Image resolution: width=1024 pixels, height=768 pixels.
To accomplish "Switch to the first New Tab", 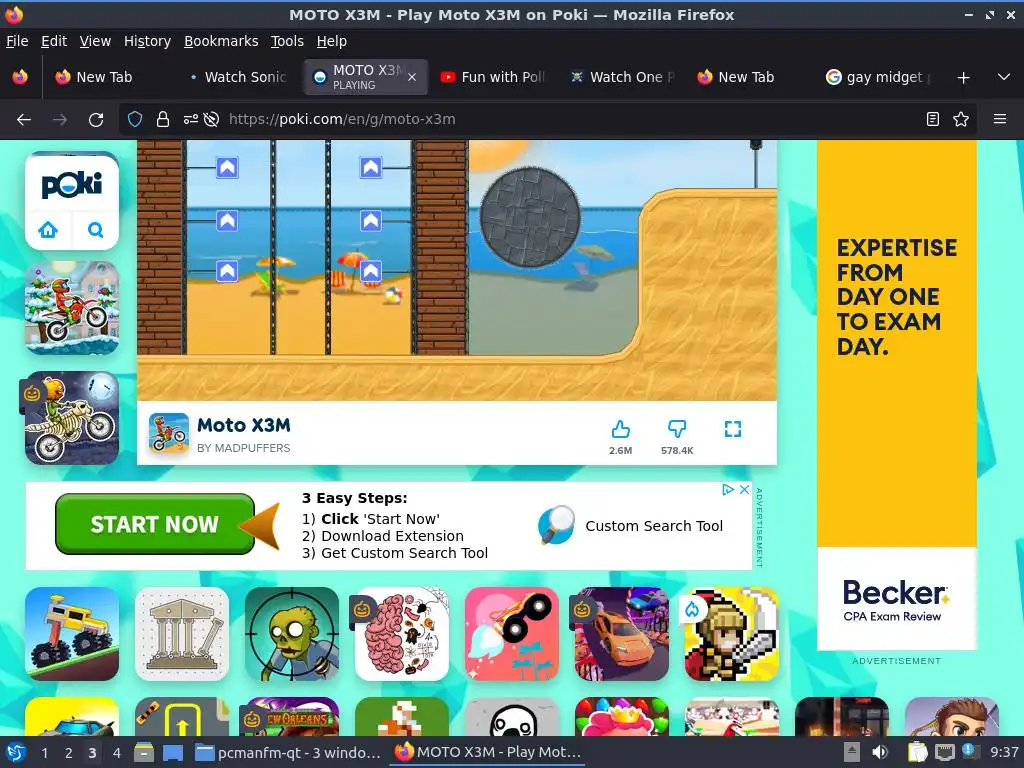I will pyautogui.click(x=104, y=77).
